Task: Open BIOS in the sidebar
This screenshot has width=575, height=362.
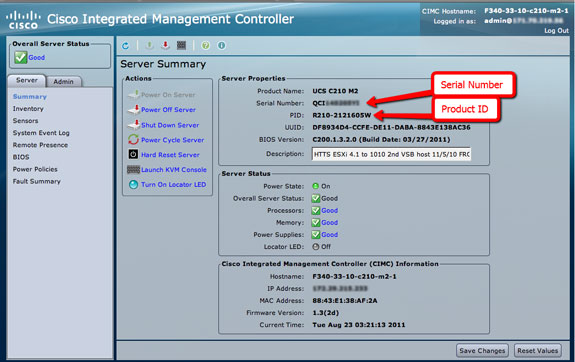Action: (21, 157)
